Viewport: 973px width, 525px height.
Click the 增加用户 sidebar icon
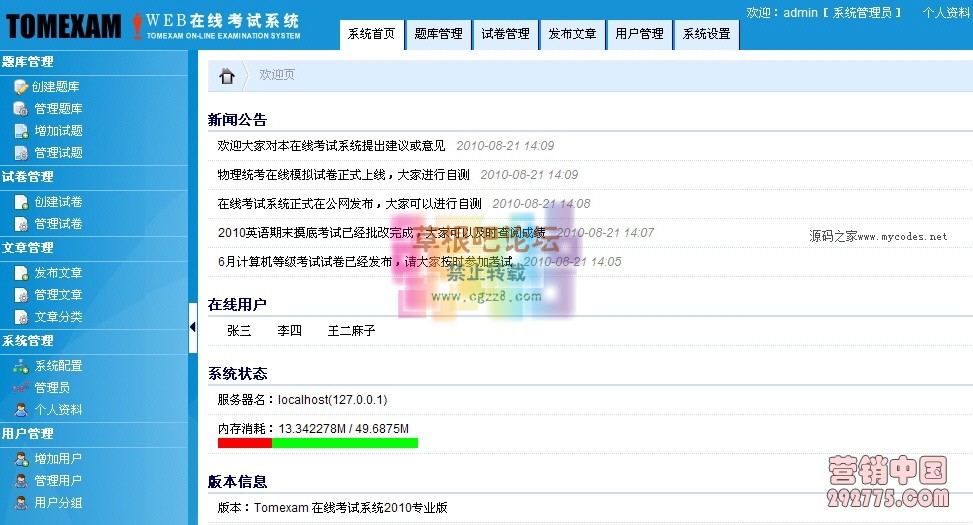21,459
